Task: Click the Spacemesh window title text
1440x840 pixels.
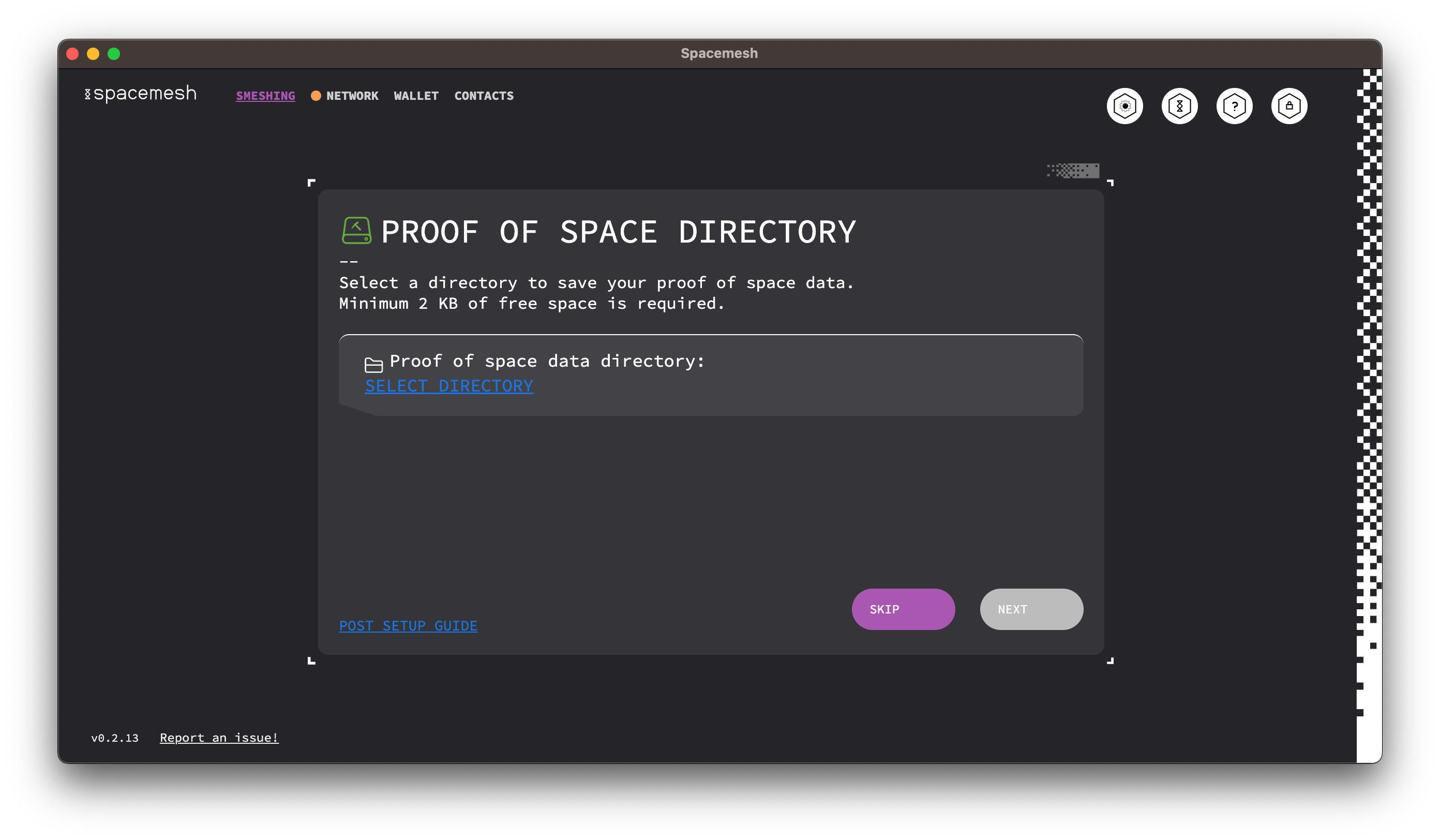Action: point(719,53)
